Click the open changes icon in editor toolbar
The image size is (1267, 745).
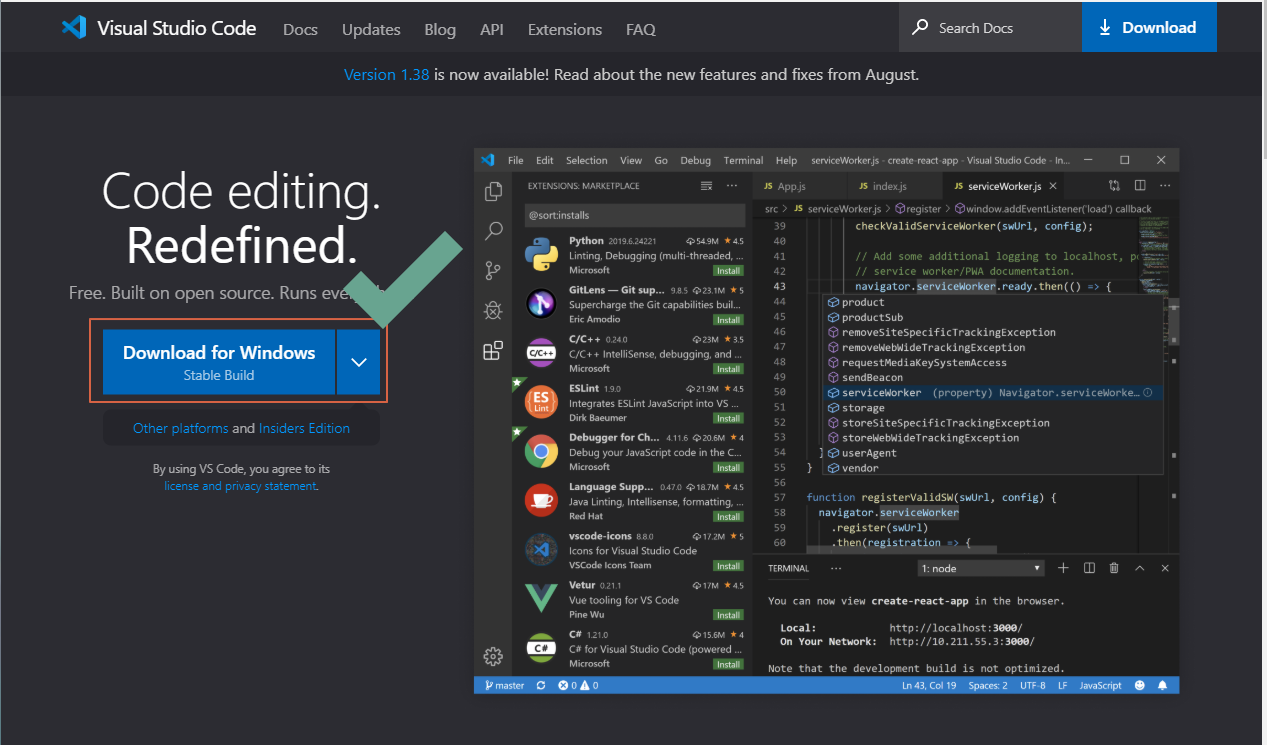1115,186
